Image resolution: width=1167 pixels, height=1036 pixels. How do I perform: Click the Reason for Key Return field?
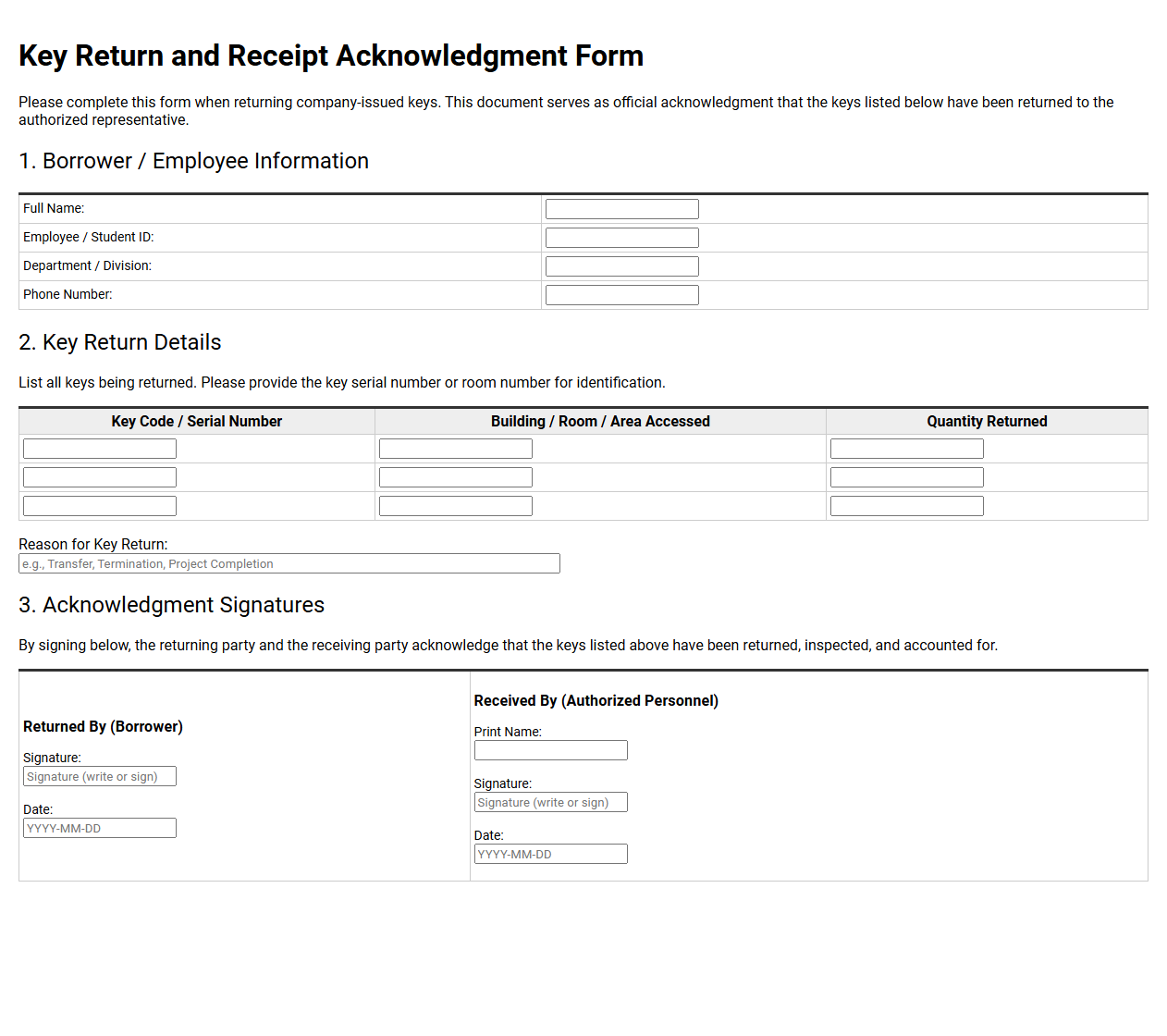(x=289, y=563)
